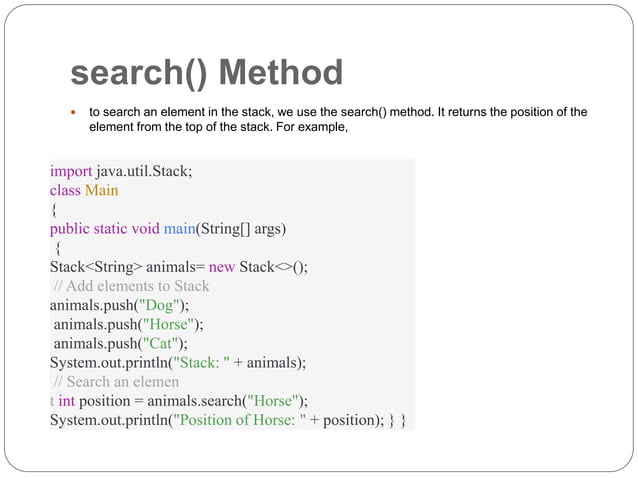Image resolution: width=638 pixels, height=478 pixels.
Task: Click the "// Add elements to Stack" comment
Action: (131, 286)
